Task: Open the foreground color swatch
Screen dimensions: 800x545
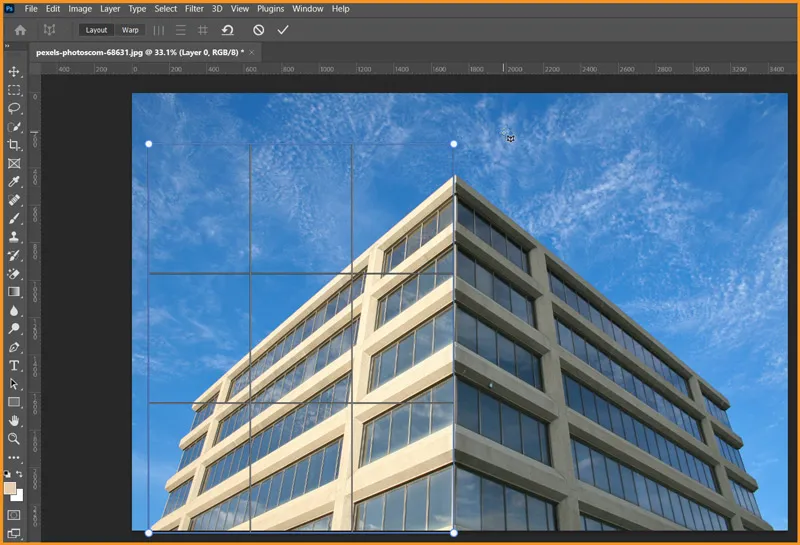Action: [10, 488]
